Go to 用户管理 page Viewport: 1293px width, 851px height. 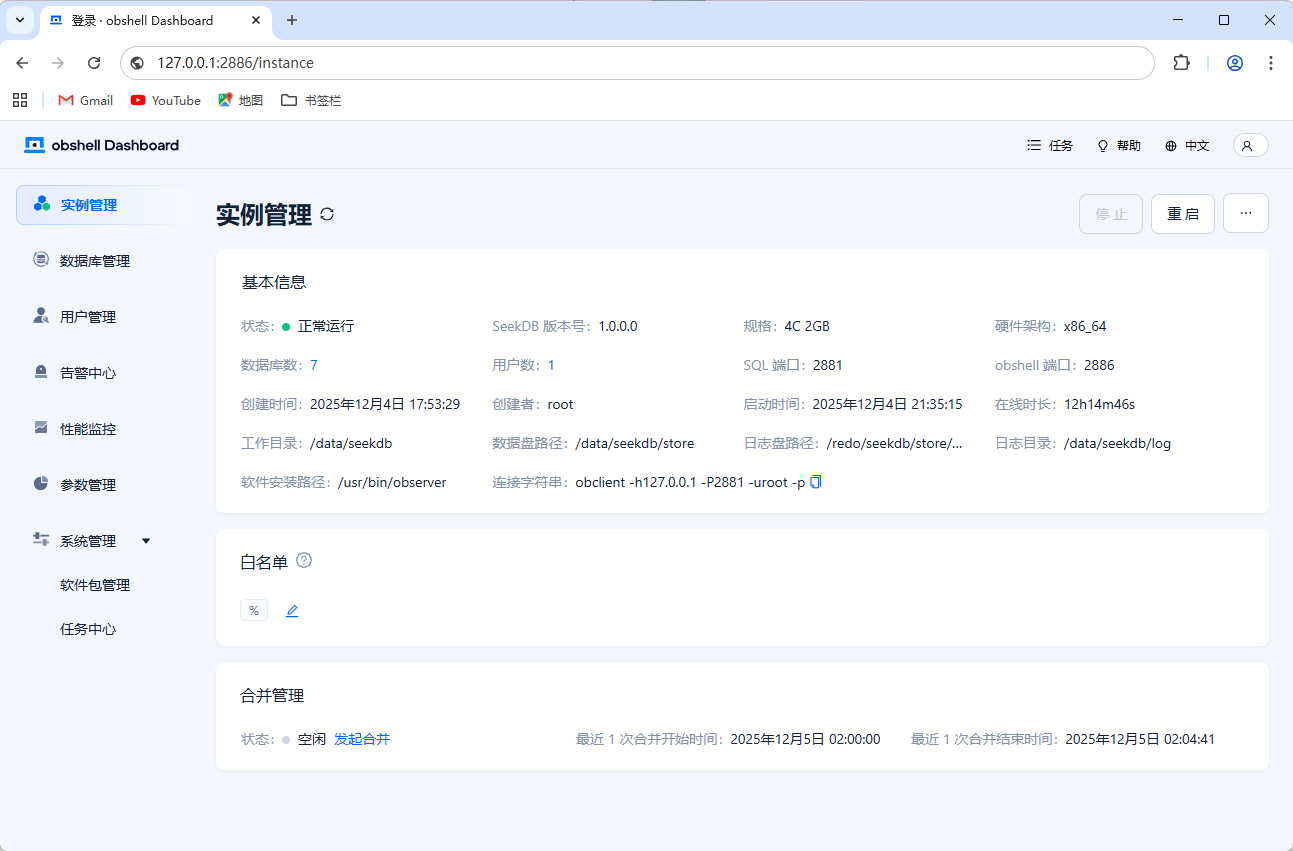tap(88, 317)
